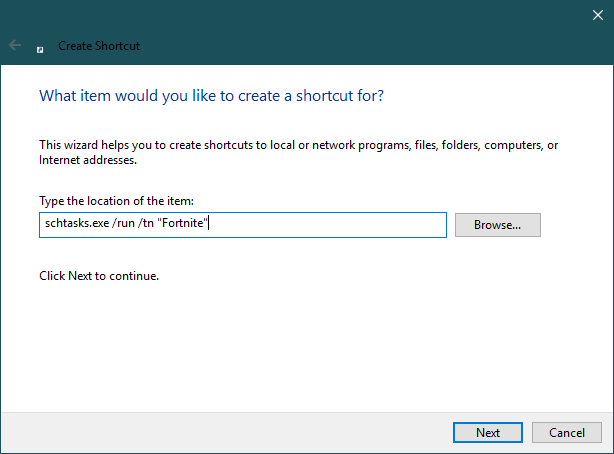614x454 pixels.
Task: Close the Create Shortcut dialog
Action: tap(598, 15)
